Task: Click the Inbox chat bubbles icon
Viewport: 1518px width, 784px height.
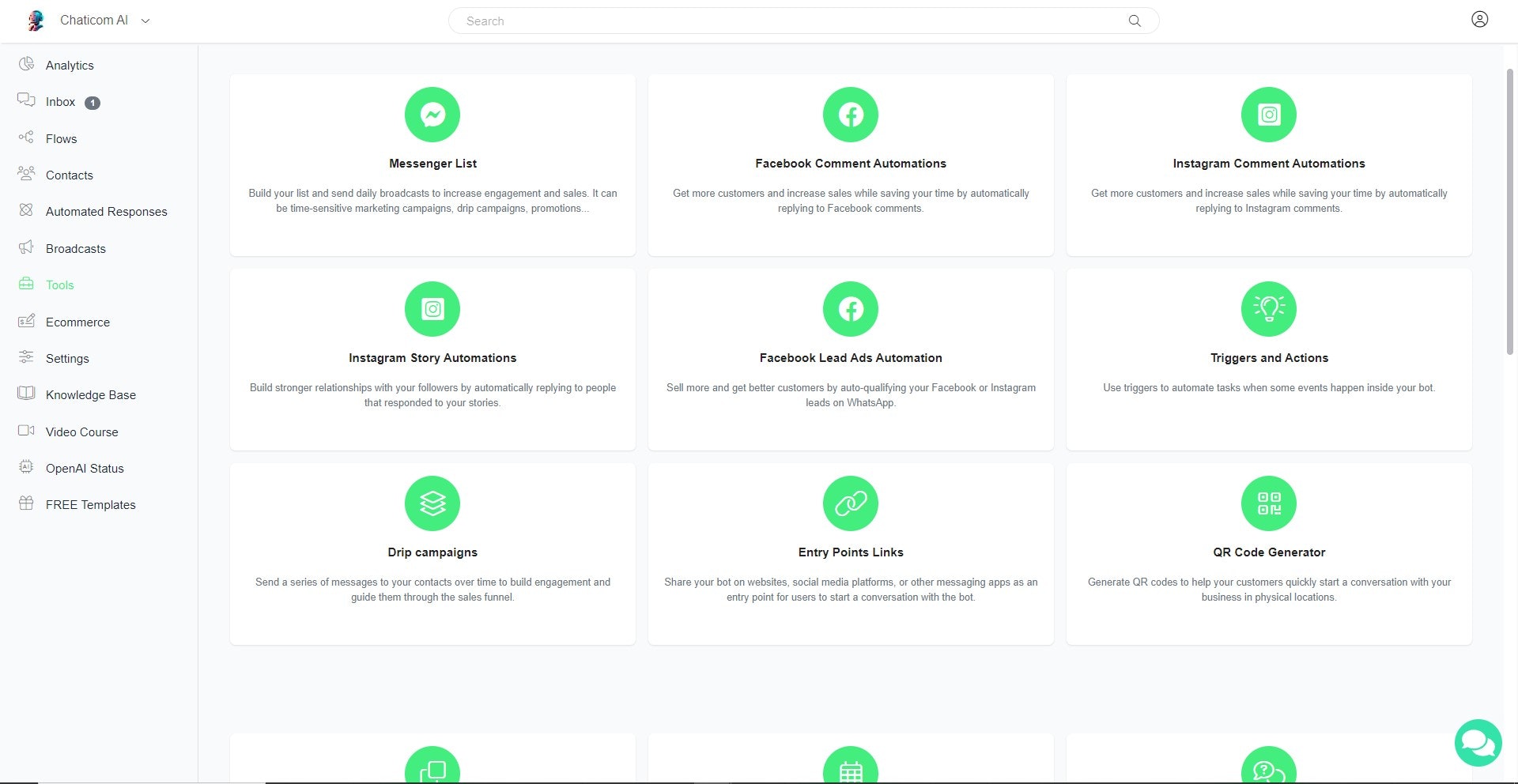Action: pyautogui.click(x=26, y=100)
